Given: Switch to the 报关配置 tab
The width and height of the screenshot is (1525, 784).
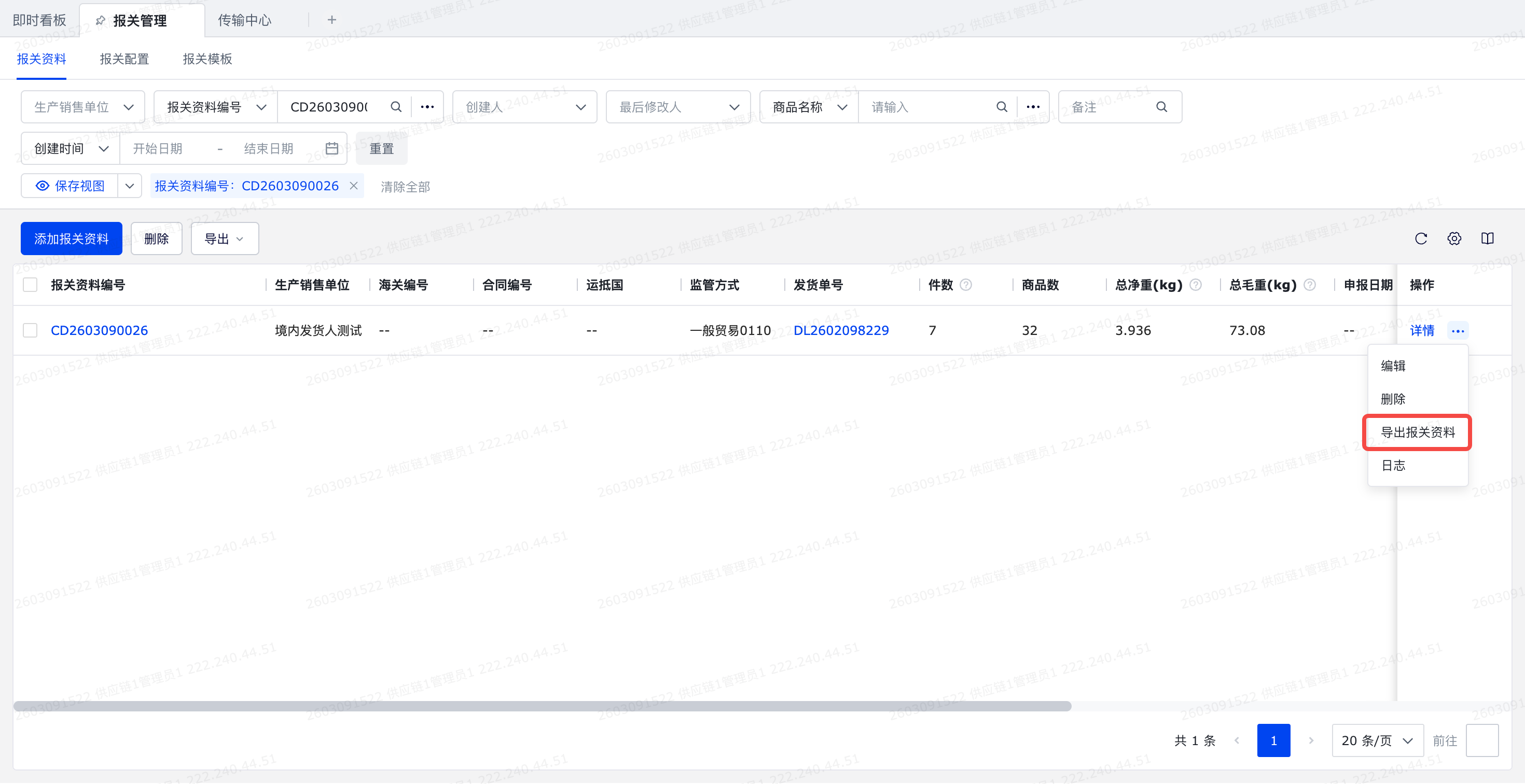Looking at the screenshot, I should (x=124, y=59).
